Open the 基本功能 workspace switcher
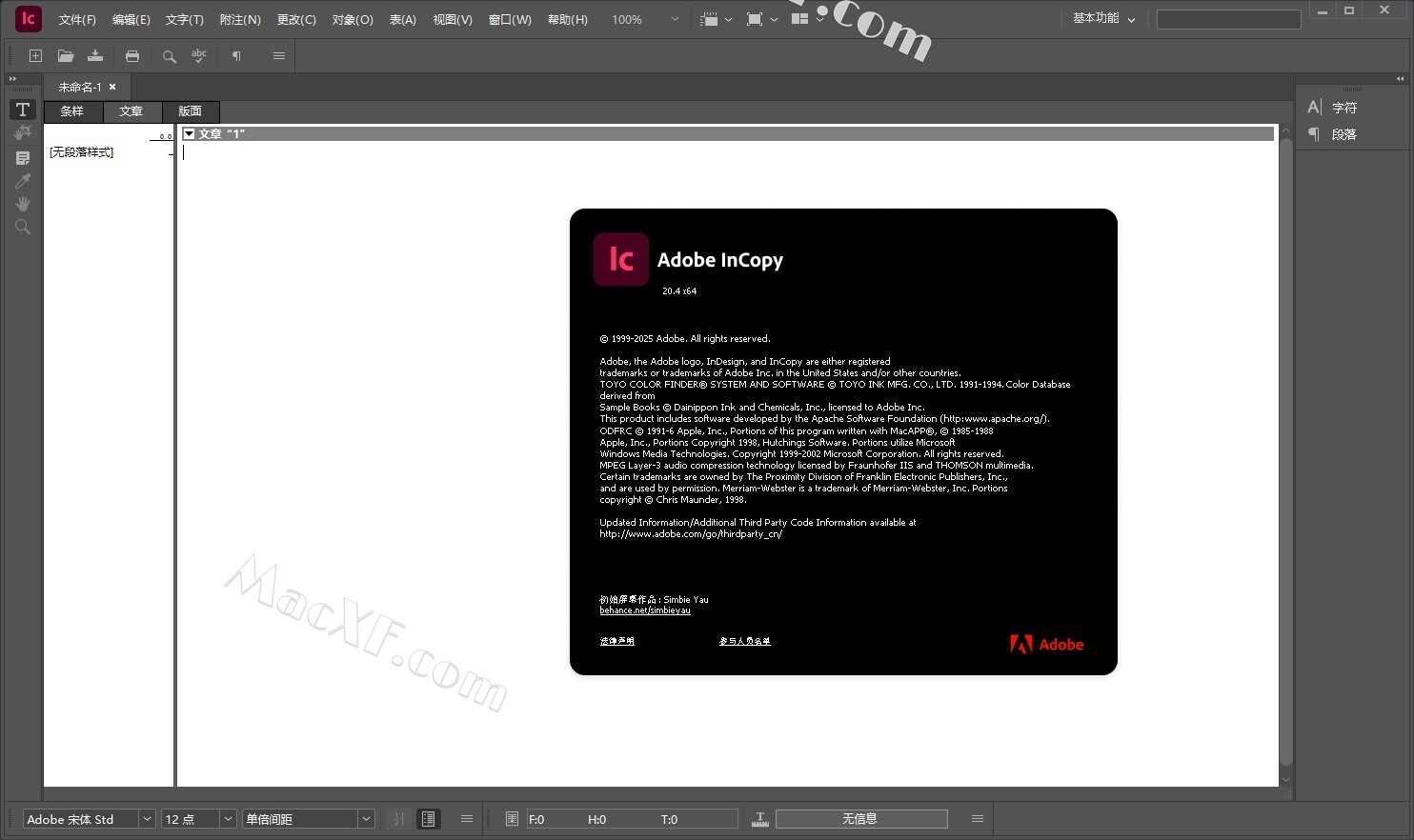Image resolution: width=1414 pixels, height=840 pixels. (1103, 18)
